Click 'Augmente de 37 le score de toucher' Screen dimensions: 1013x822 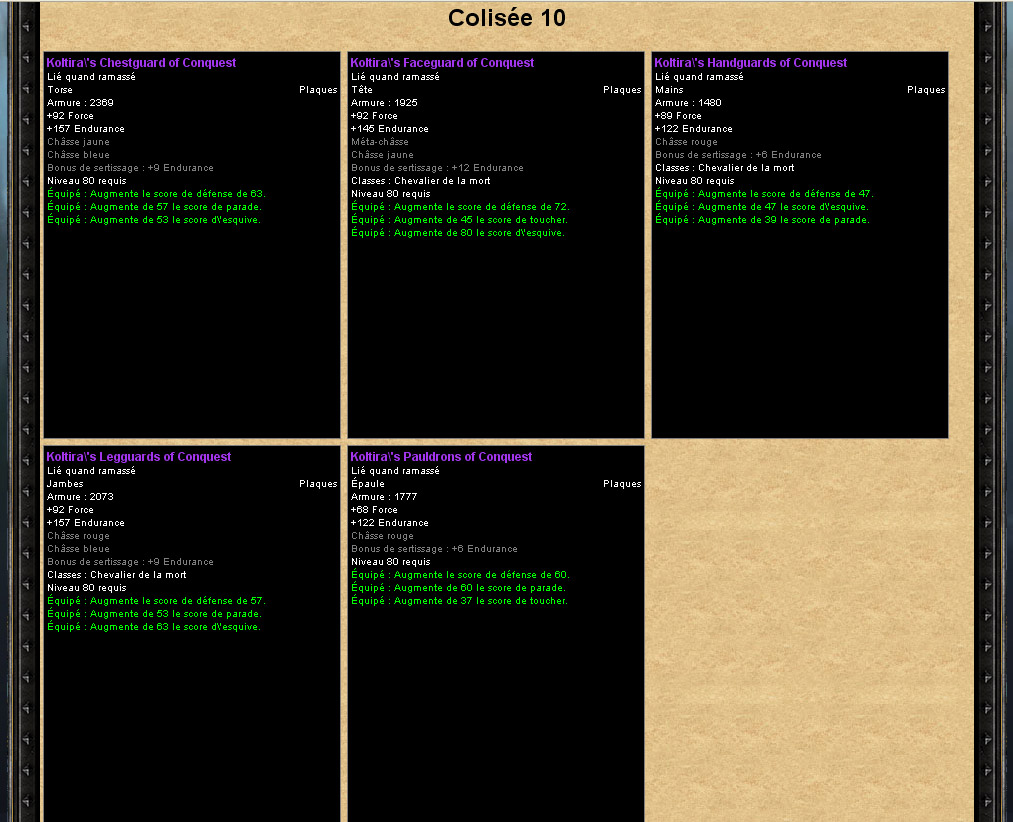pyautogui.click(x=459, y=601)
